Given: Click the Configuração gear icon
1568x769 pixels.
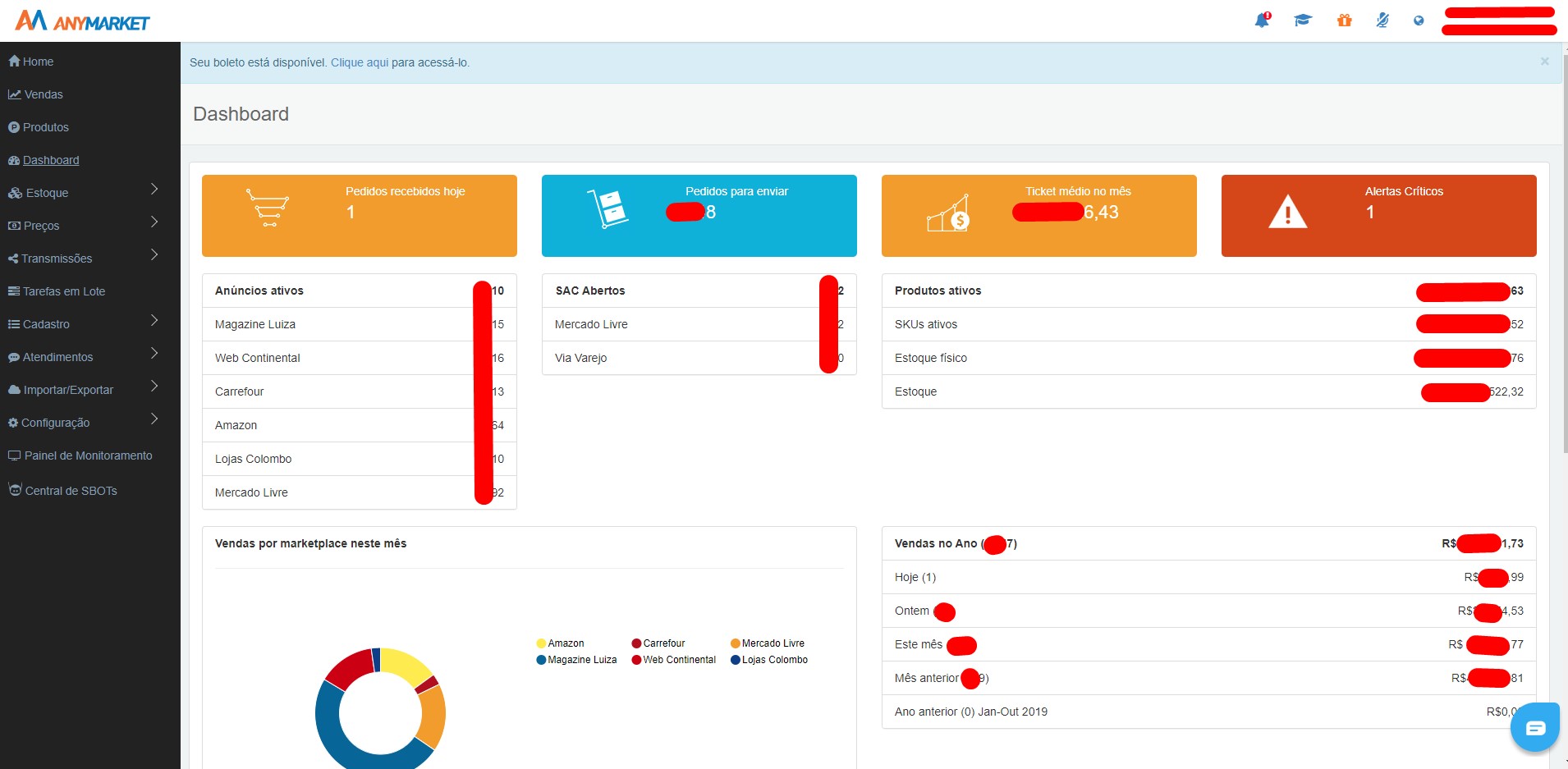Looking at the screenshot, I should 13,423.
